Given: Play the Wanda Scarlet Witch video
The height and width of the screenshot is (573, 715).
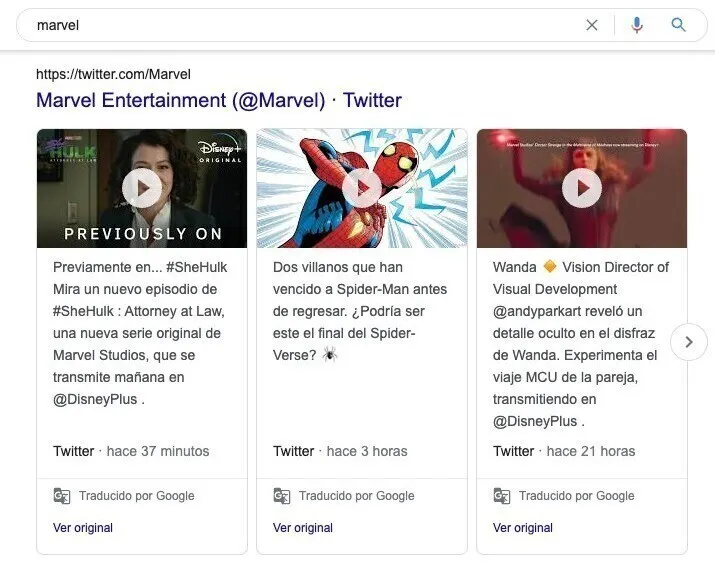Looking at the screenshot, I should (x=582, y=188).
